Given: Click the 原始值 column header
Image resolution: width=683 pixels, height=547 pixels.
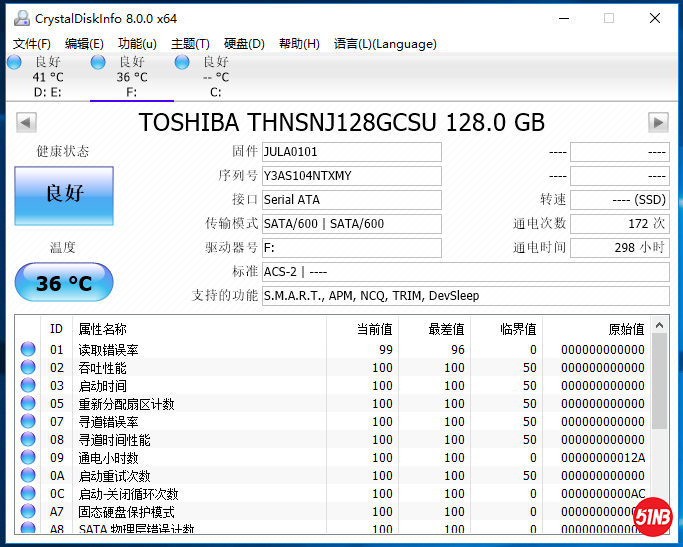Looking at the screenshot, I should point(596,329).
